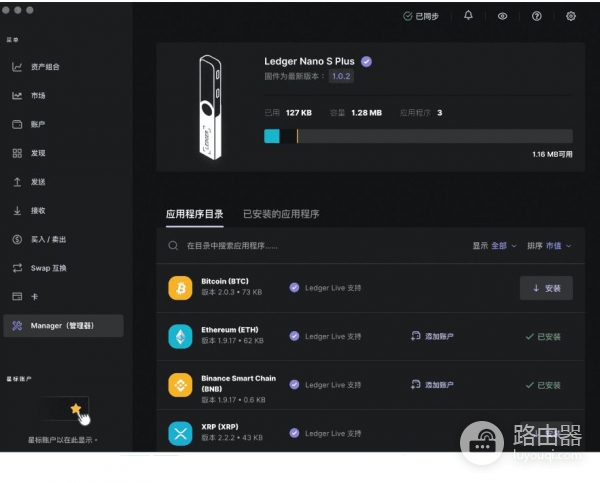
Task: Click the Ledger Nano S Plus device illustration
Action: (x=210, y=107)
